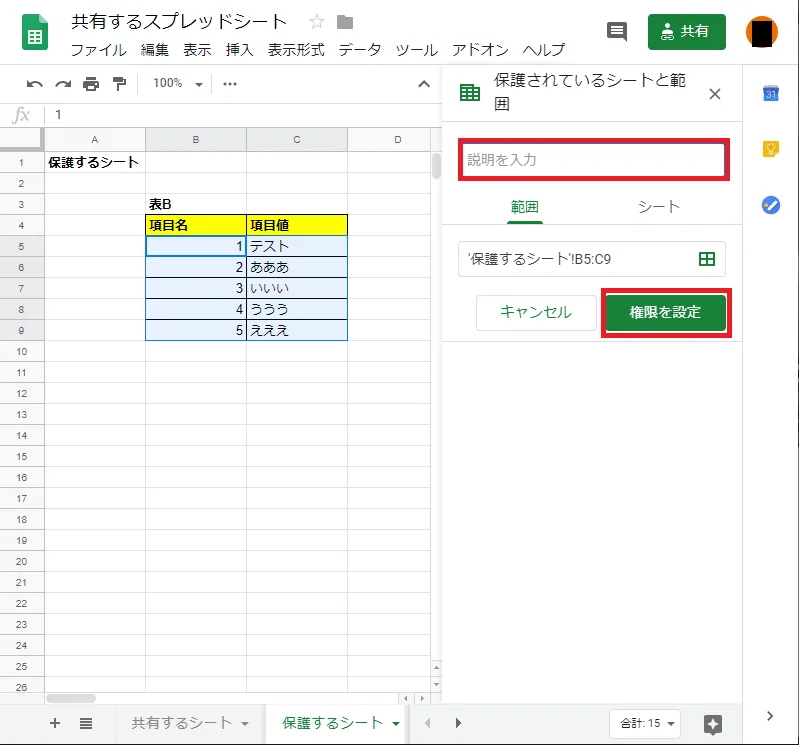Viewport: 799px width, 745px height.
Task: Open the 共有するシート tab dropdown arrow
Action: coord(245,724)
